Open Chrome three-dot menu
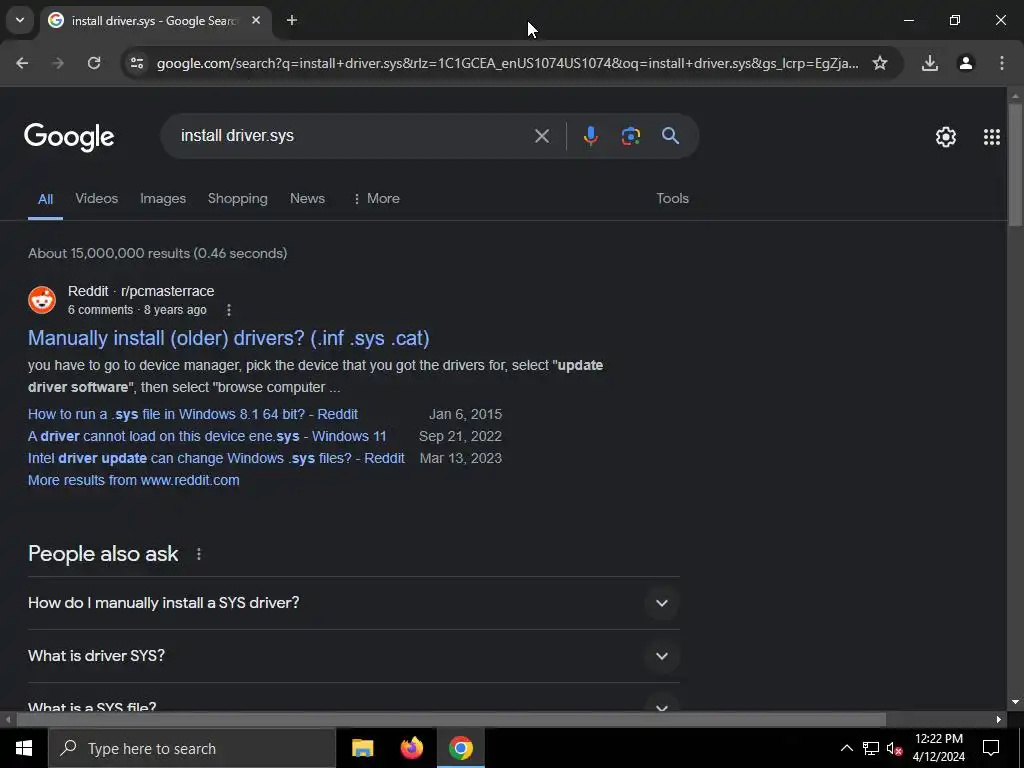Image resolution: width=1024 pixels, height=768 pixels. (x=1001, y=63)
